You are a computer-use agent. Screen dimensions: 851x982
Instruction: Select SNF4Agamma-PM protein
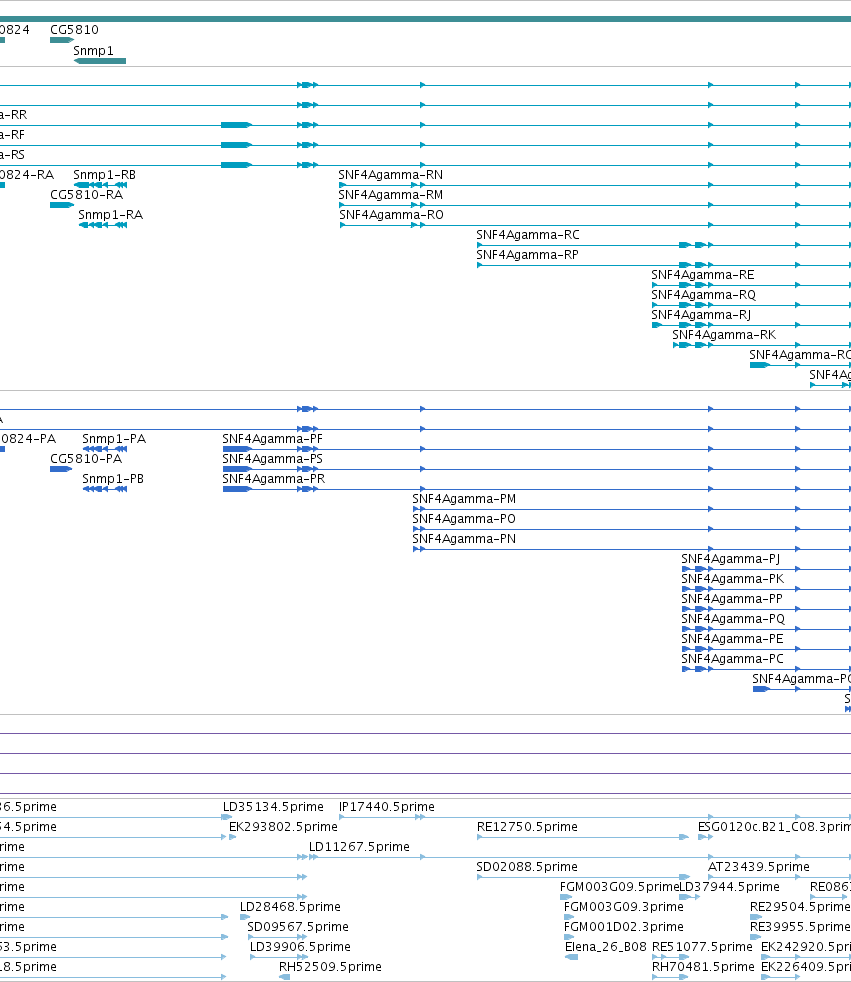[464, 499]
